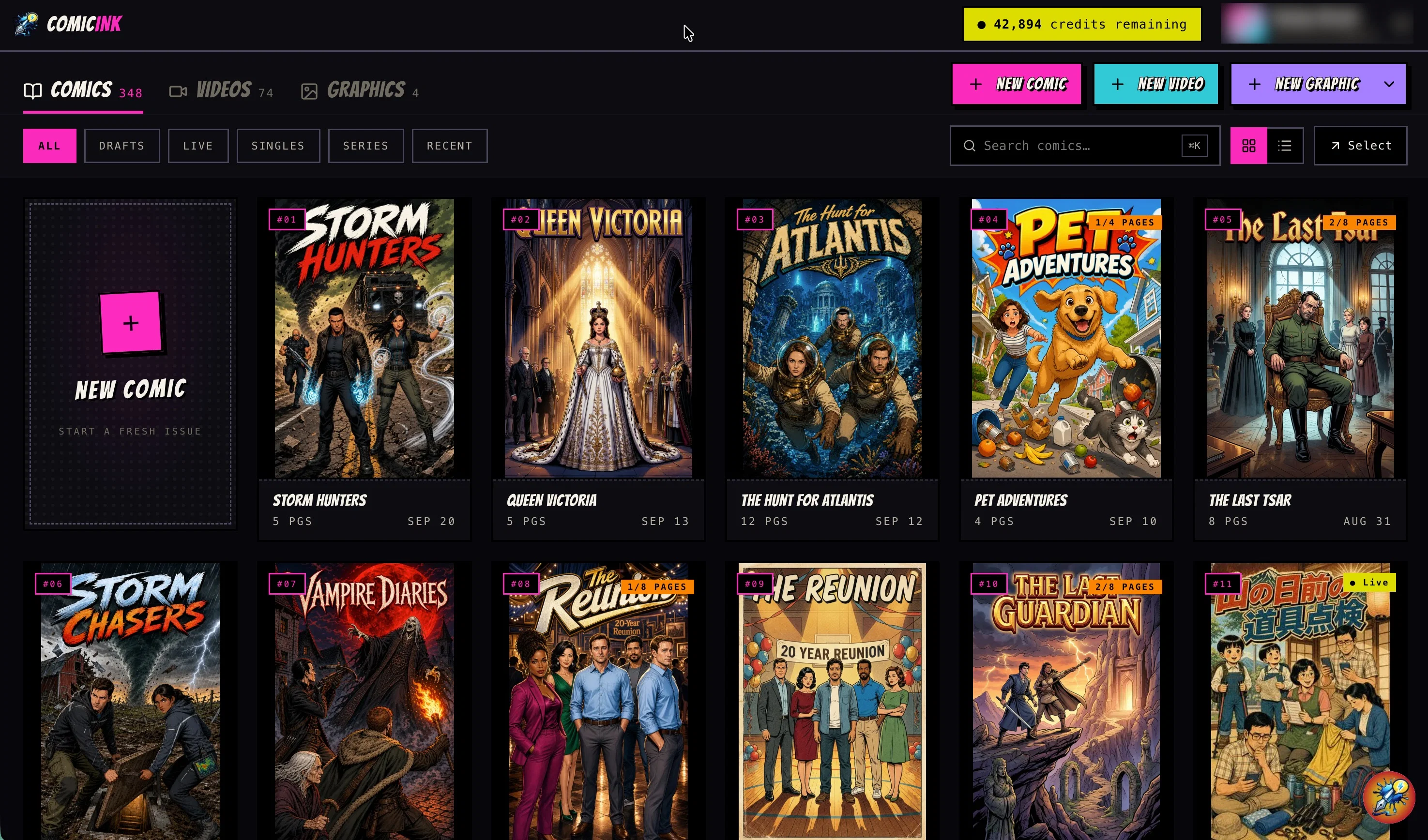Filter by Recent

(449, 146)
